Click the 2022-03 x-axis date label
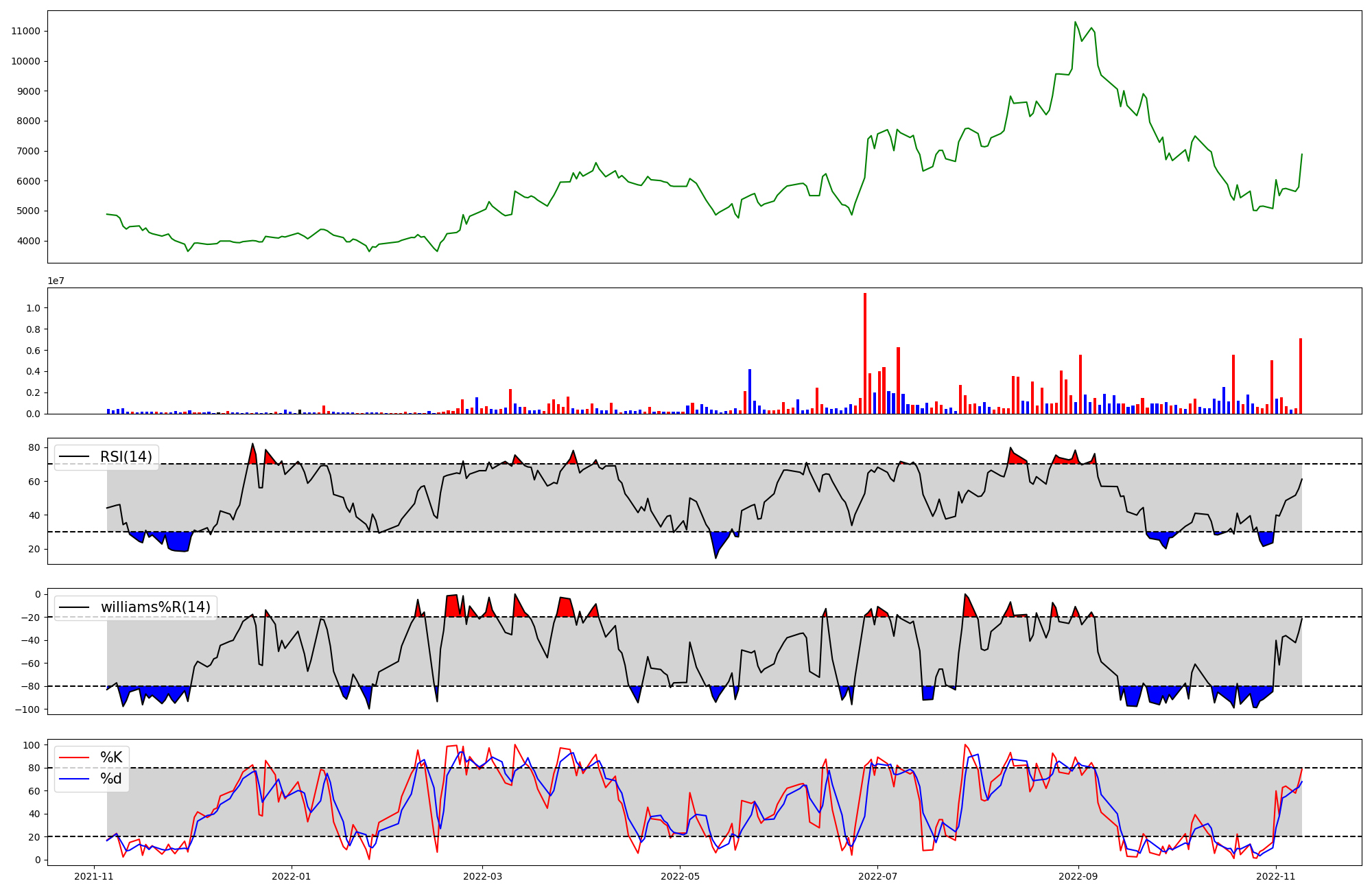 click(x=482, y=876)
